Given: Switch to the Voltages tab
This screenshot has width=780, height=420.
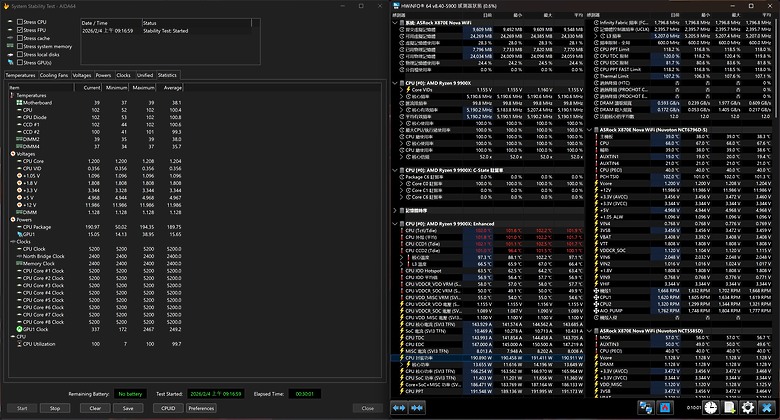Looking at the screenshot, I should (x=82, y=75).
